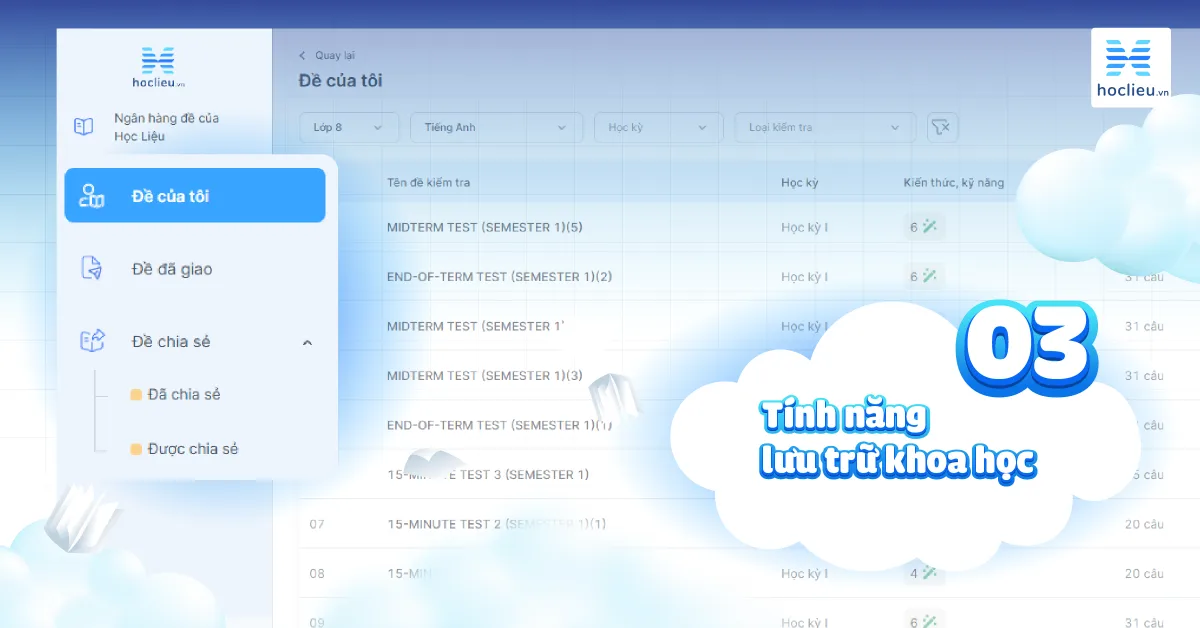Open the Lớp 8 grade dropdown

click(x=349, y=127)
